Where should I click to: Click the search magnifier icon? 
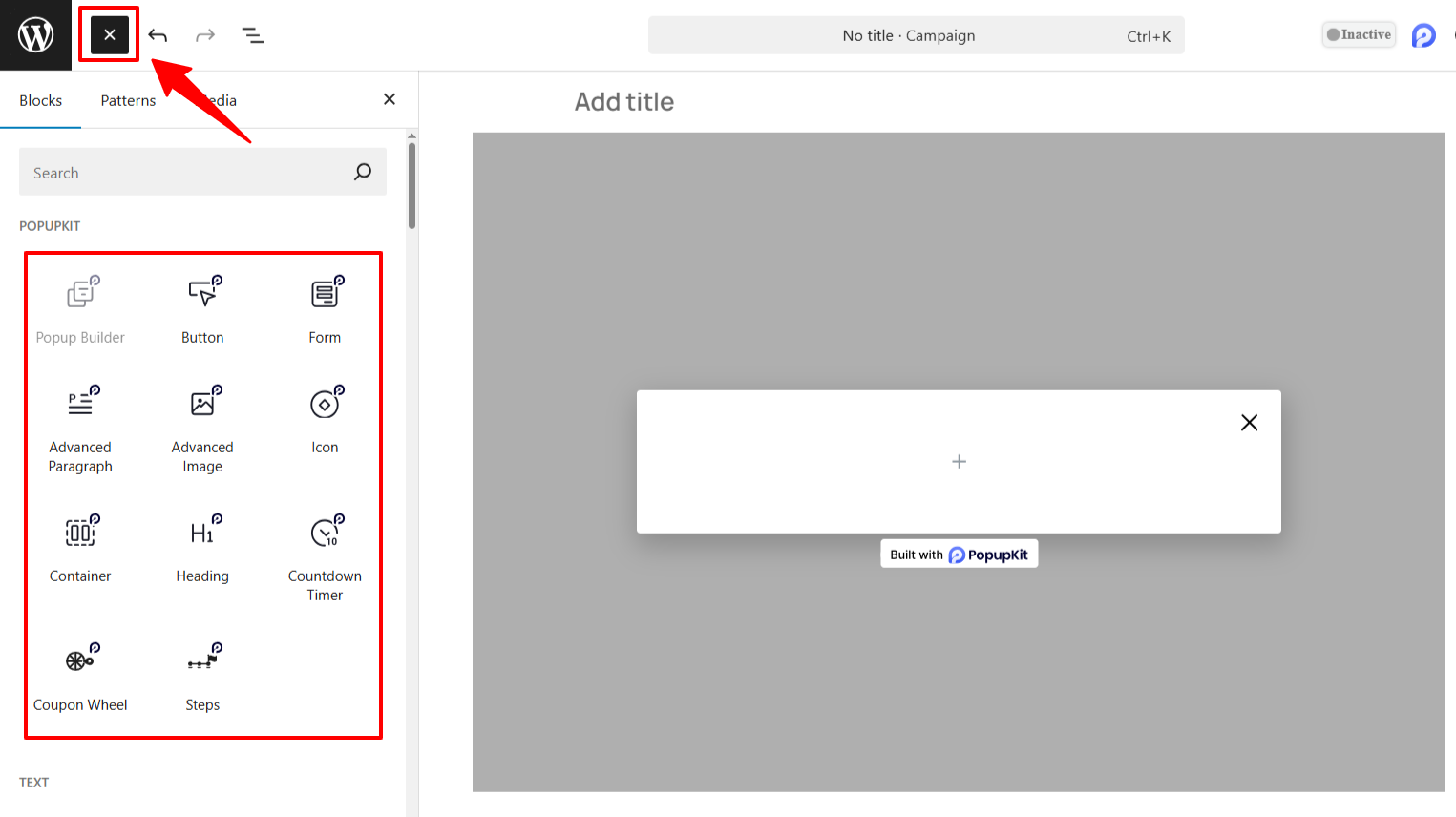click(x=363, y=172)
